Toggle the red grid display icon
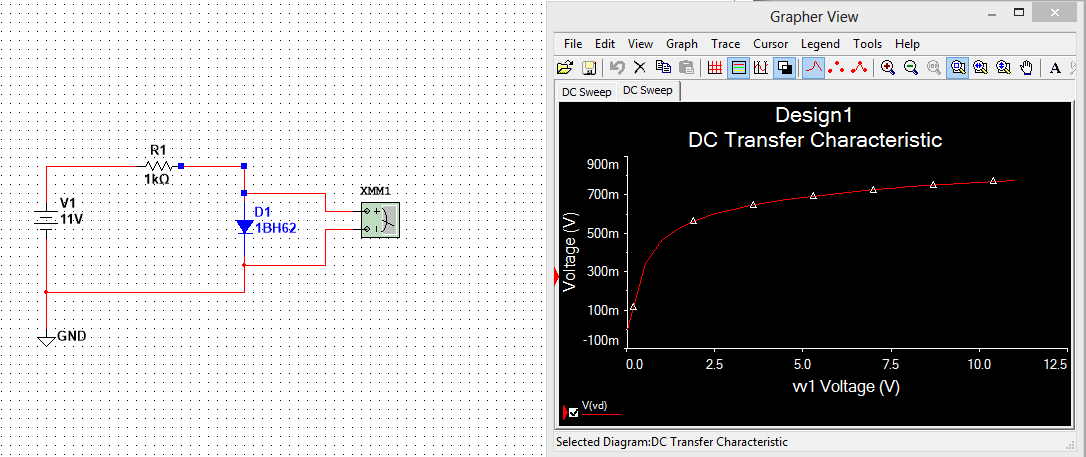1086x457 pixels. (x=714, y=68)
